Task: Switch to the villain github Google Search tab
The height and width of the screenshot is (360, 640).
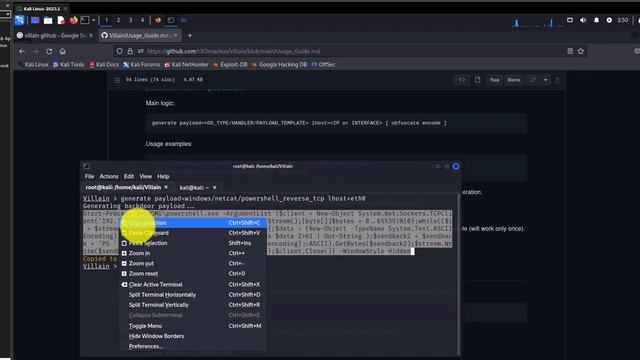Action: tap(55, 36)
